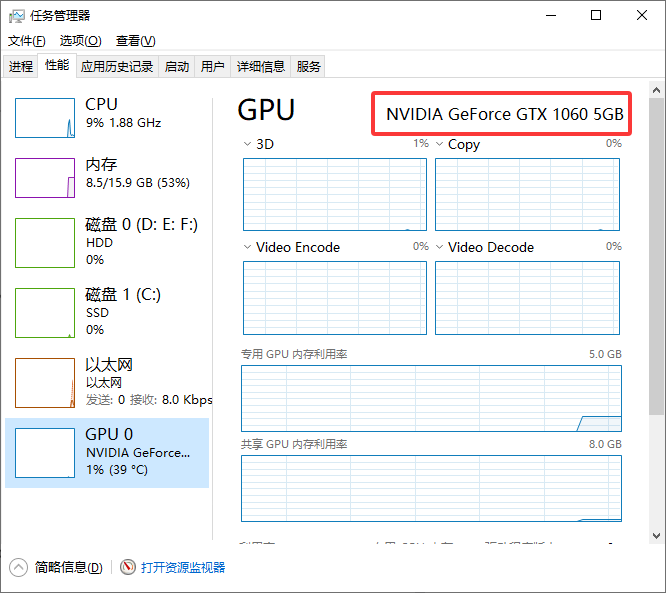Viewport: 666px width, 593px height.
Task: Click the Video Encode usage graph
Action: pyautogui.click(x=335, y=298)
